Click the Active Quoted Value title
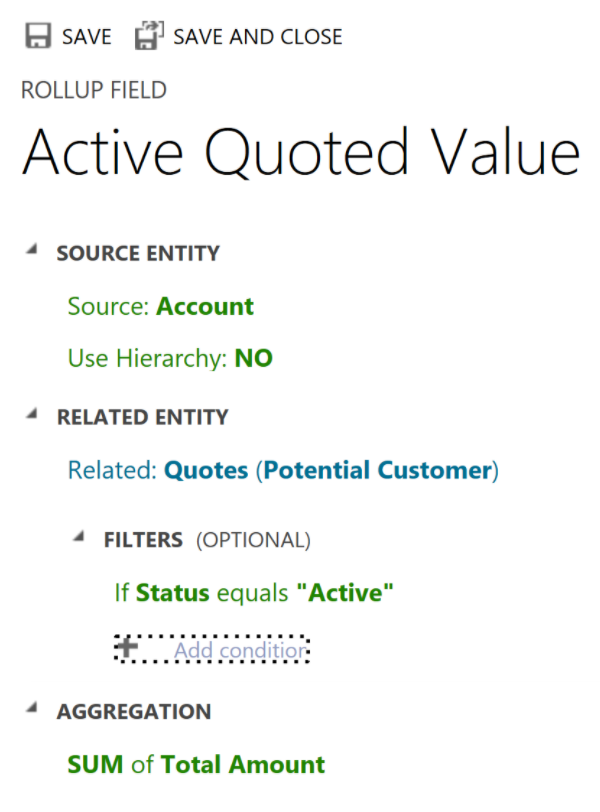This screenshot has height=812, width=600. tap(300, 154)
